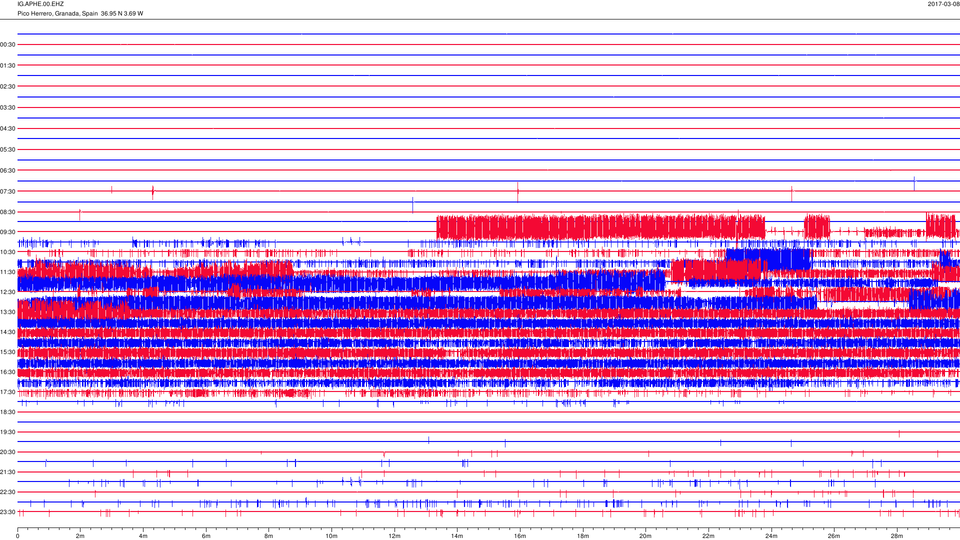The image size is (960, 540).
Task: Click the station code IG.APHE.00.EHZ
Action: pos(40,4)
